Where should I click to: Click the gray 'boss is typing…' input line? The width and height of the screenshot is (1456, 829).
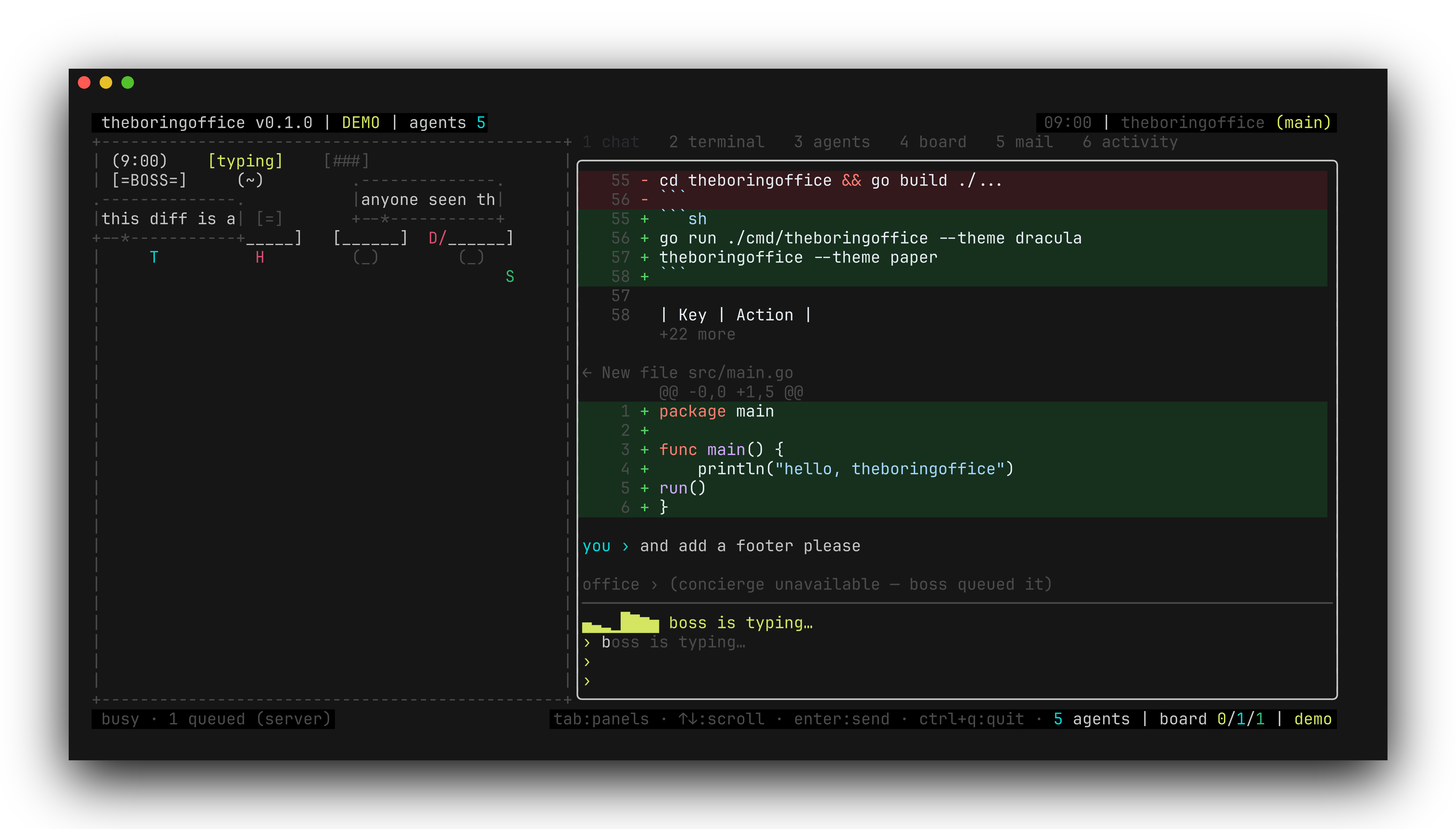click(673, 642)
